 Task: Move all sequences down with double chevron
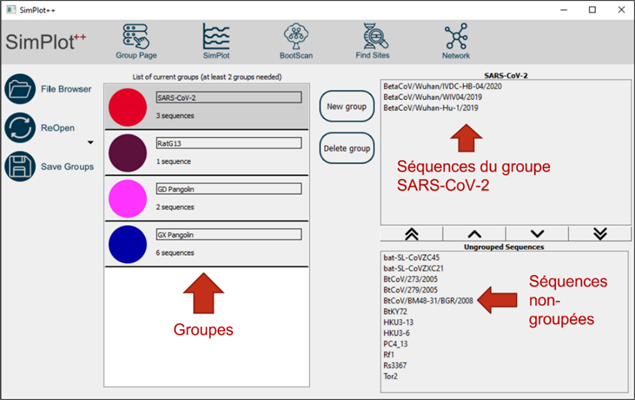[x=600, y=234]
